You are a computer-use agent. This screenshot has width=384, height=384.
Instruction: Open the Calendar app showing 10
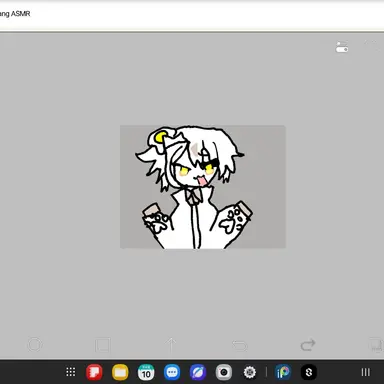146,372
